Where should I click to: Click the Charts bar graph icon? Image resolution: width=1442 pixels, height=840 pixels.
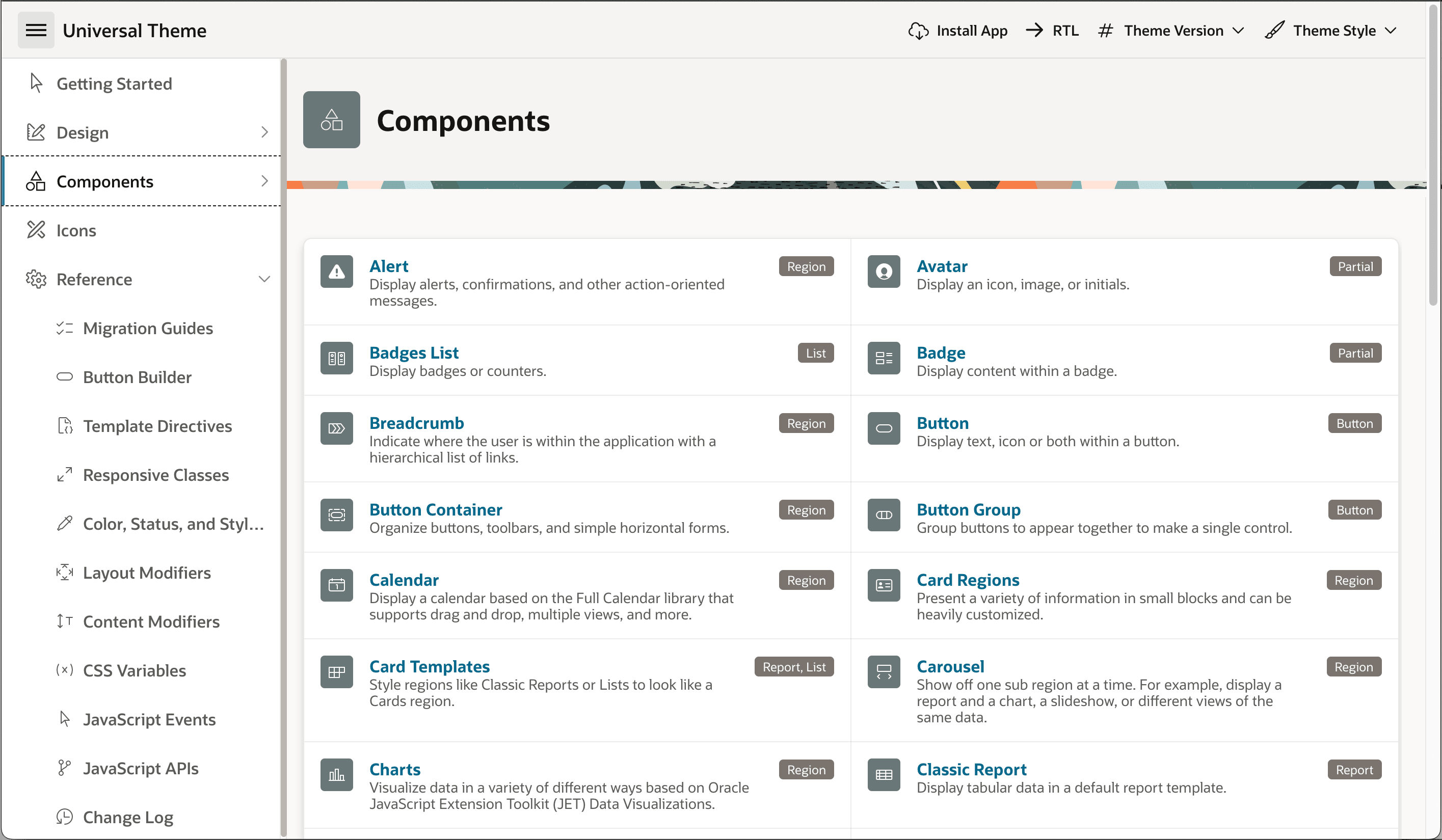click(336, 775)
